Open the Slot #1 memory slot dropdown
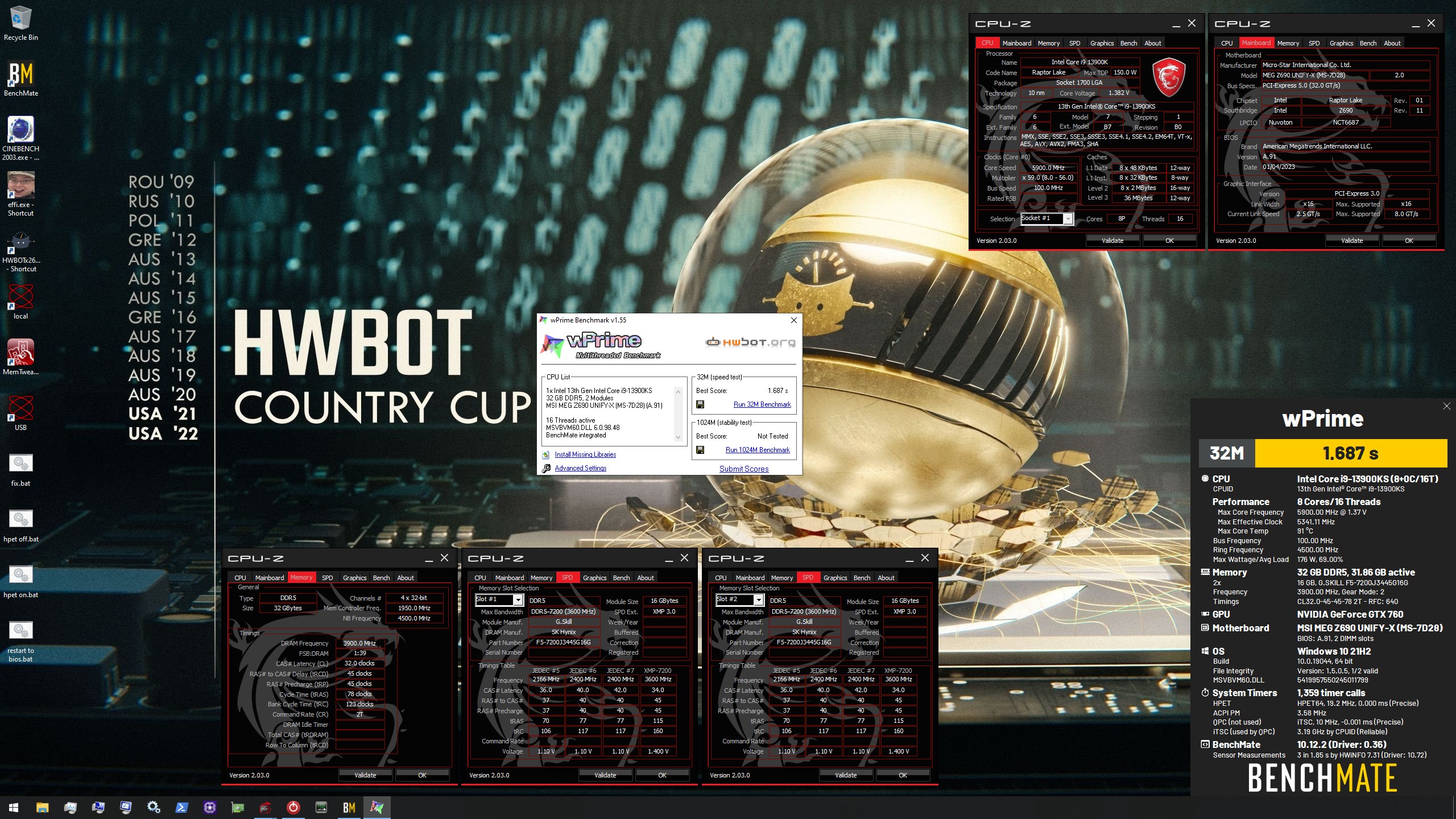Viewport: 1456px width, 819px height. click(x=518, y=599)
